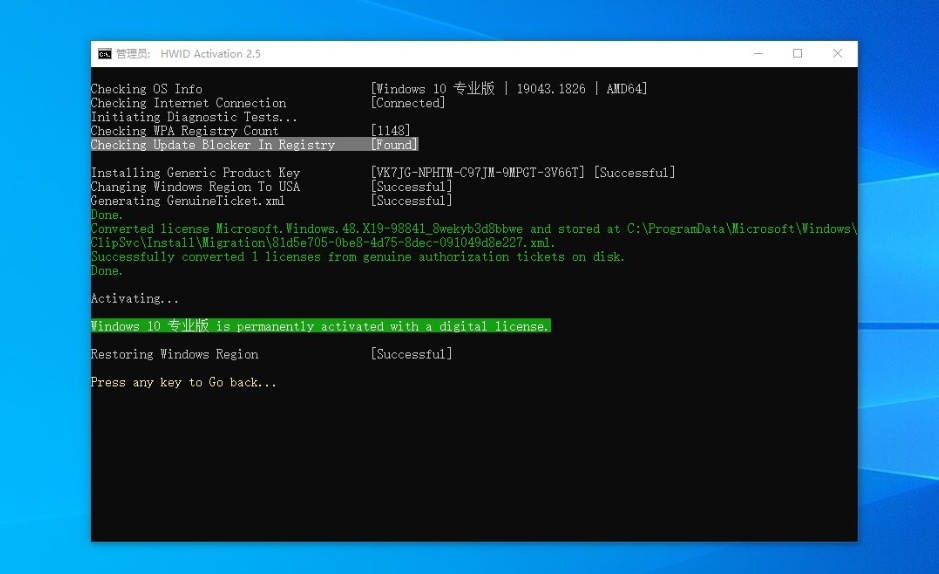Viewport: 939px width, 574px height.
Task: Click the green 'Converted license Microsoft.Windows.48' line
Action: (x=474, y=229)
